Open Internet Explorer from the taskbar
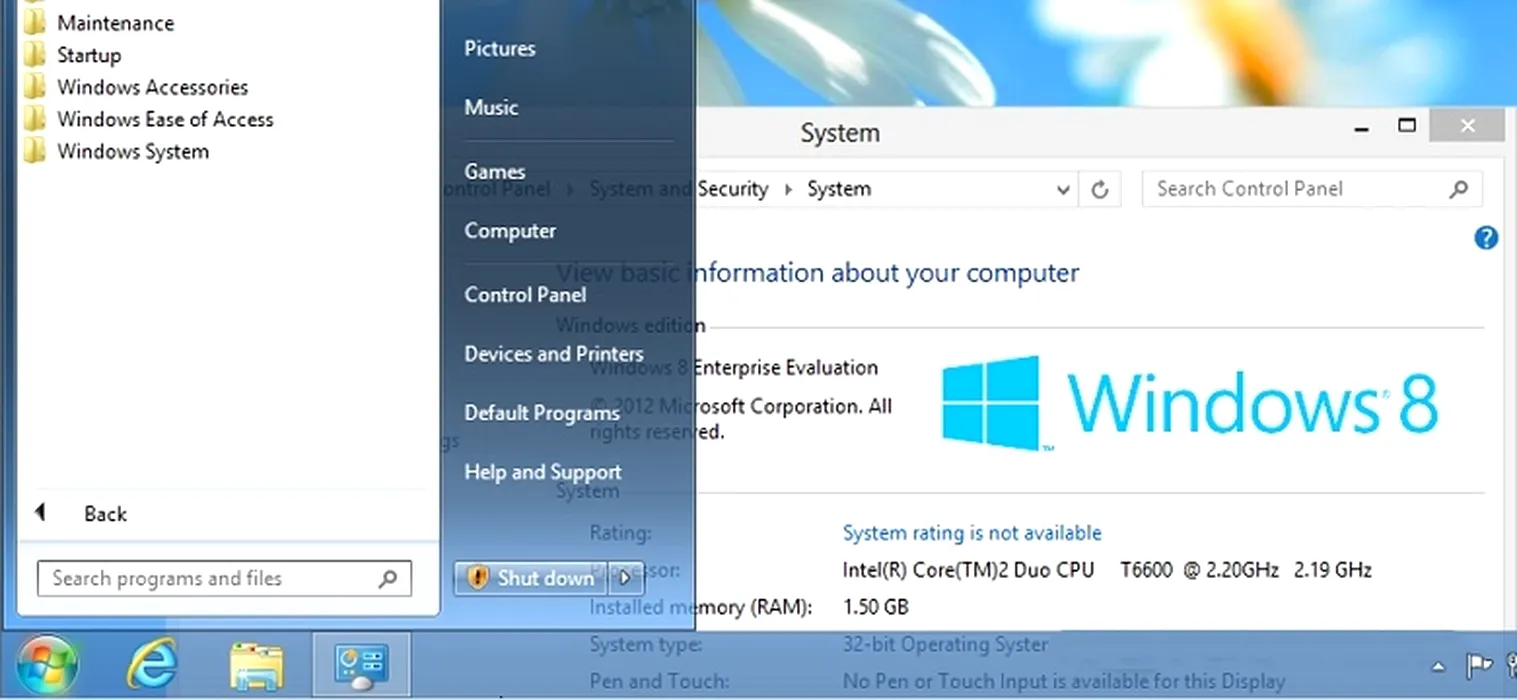This screenshot has width=1517, height=700. coord(153,665)
